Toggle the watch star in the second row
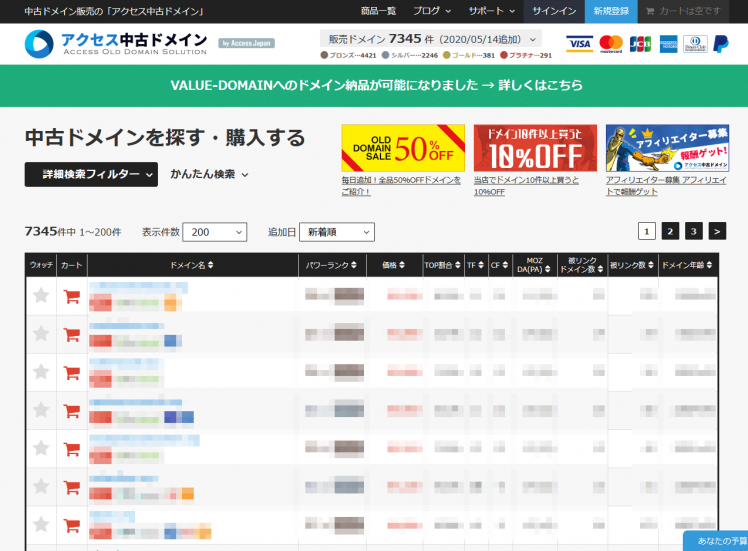Viewport: 748px width, 551px height. pos(41,333)
